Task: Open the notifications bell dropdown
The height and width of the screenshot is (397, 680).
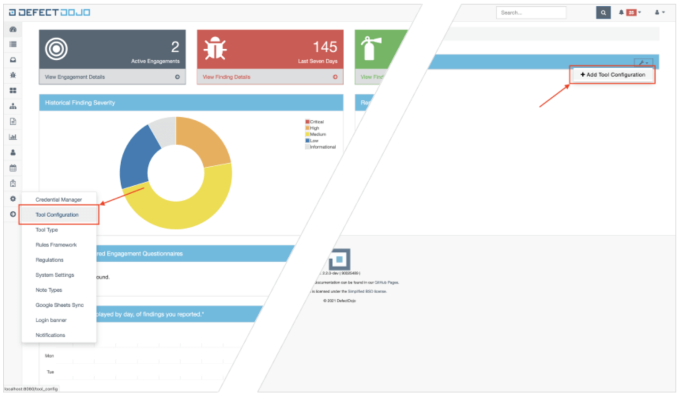Action: click(x=630, y=13)
